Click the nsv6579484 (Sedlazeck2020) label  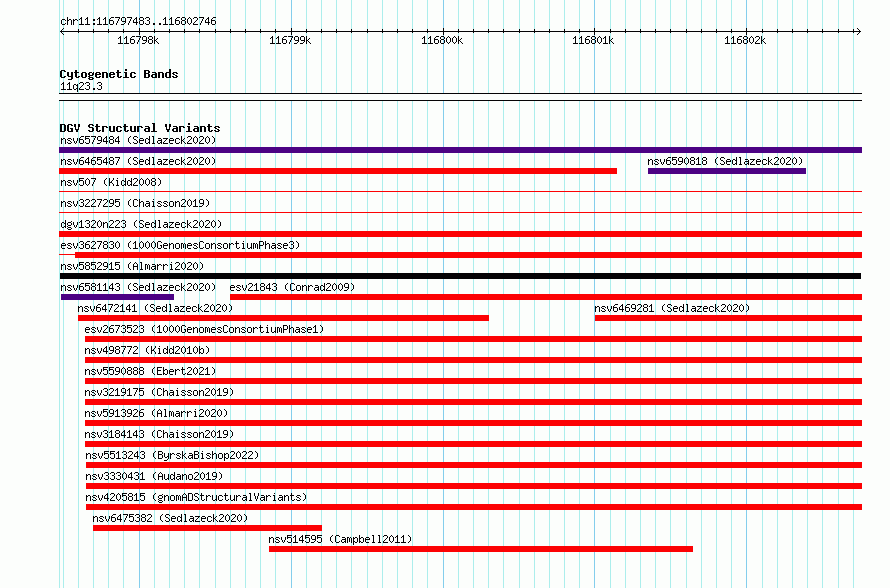pos(138,140)
